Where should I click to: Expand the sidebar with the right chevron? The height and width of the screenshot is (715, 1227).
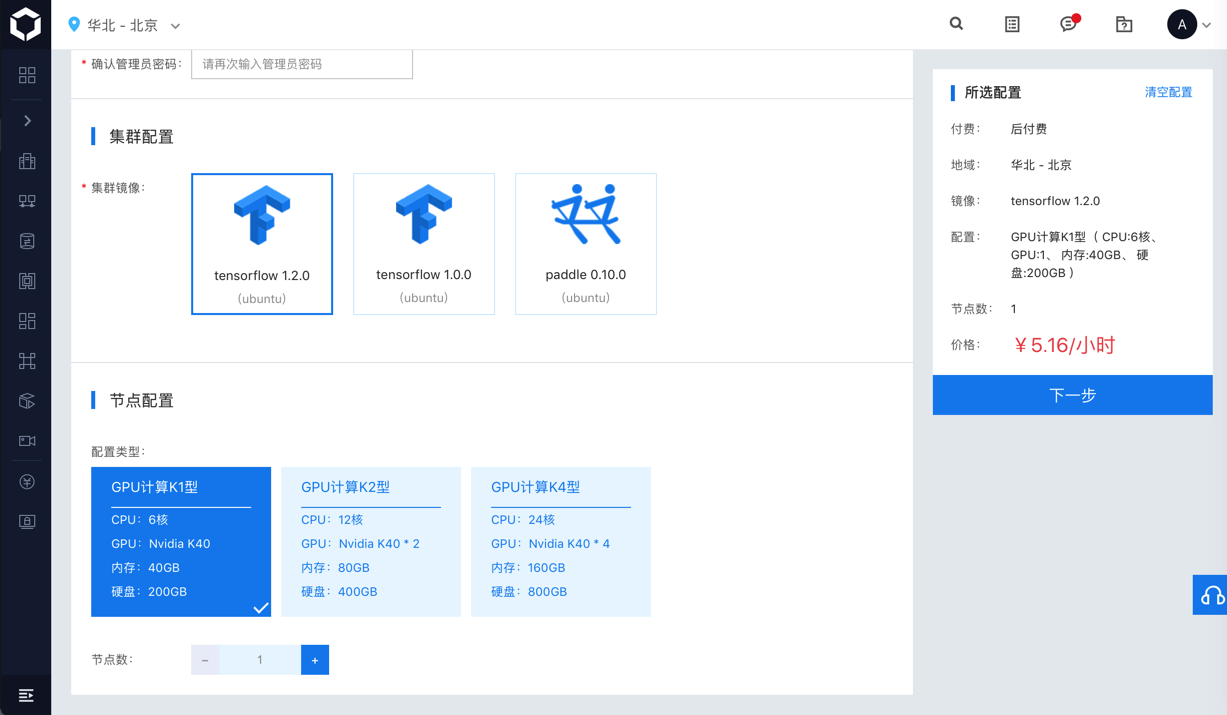click(27, 121)
